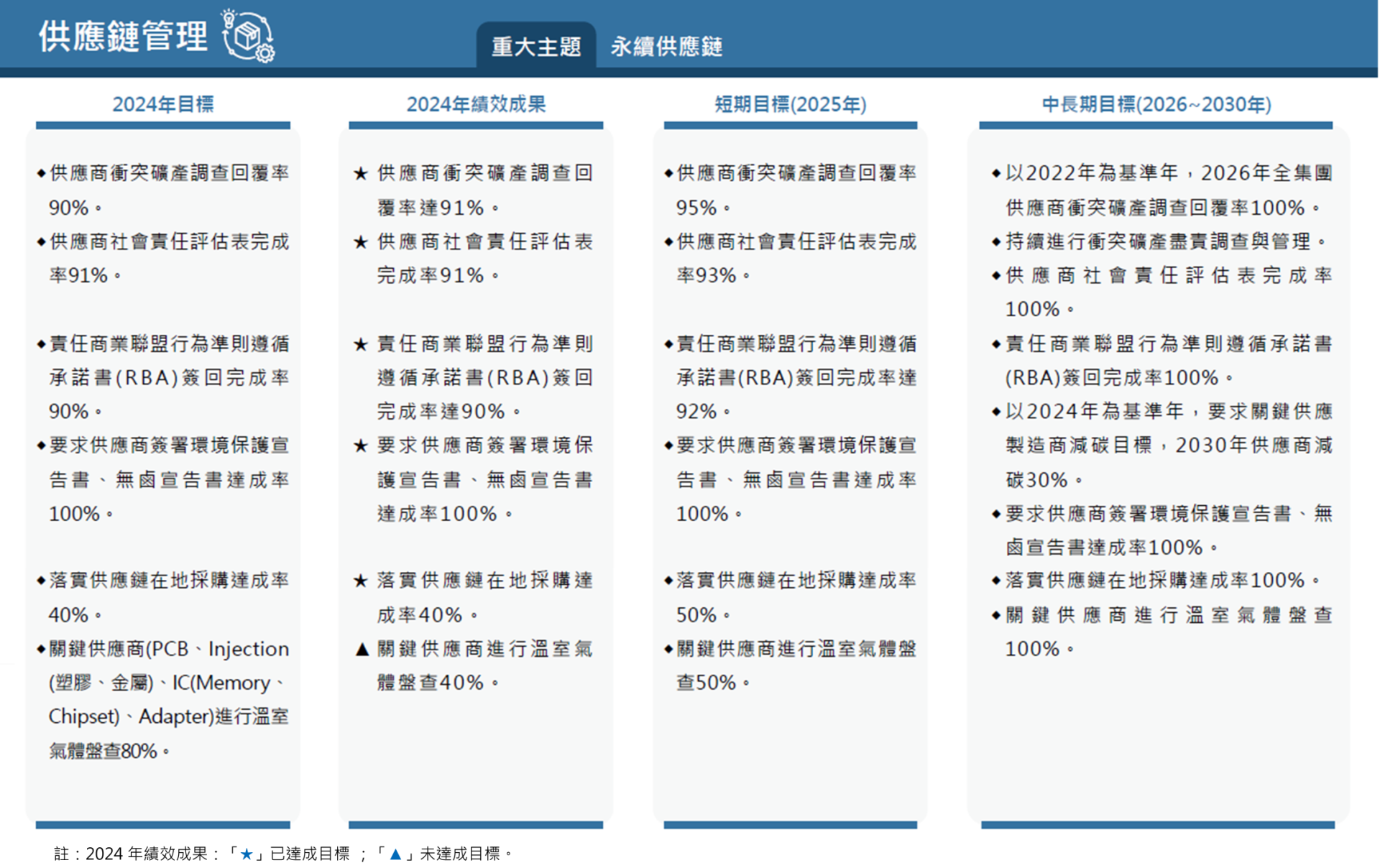Click the 短期目標(2025年) column header

[790, 104]
